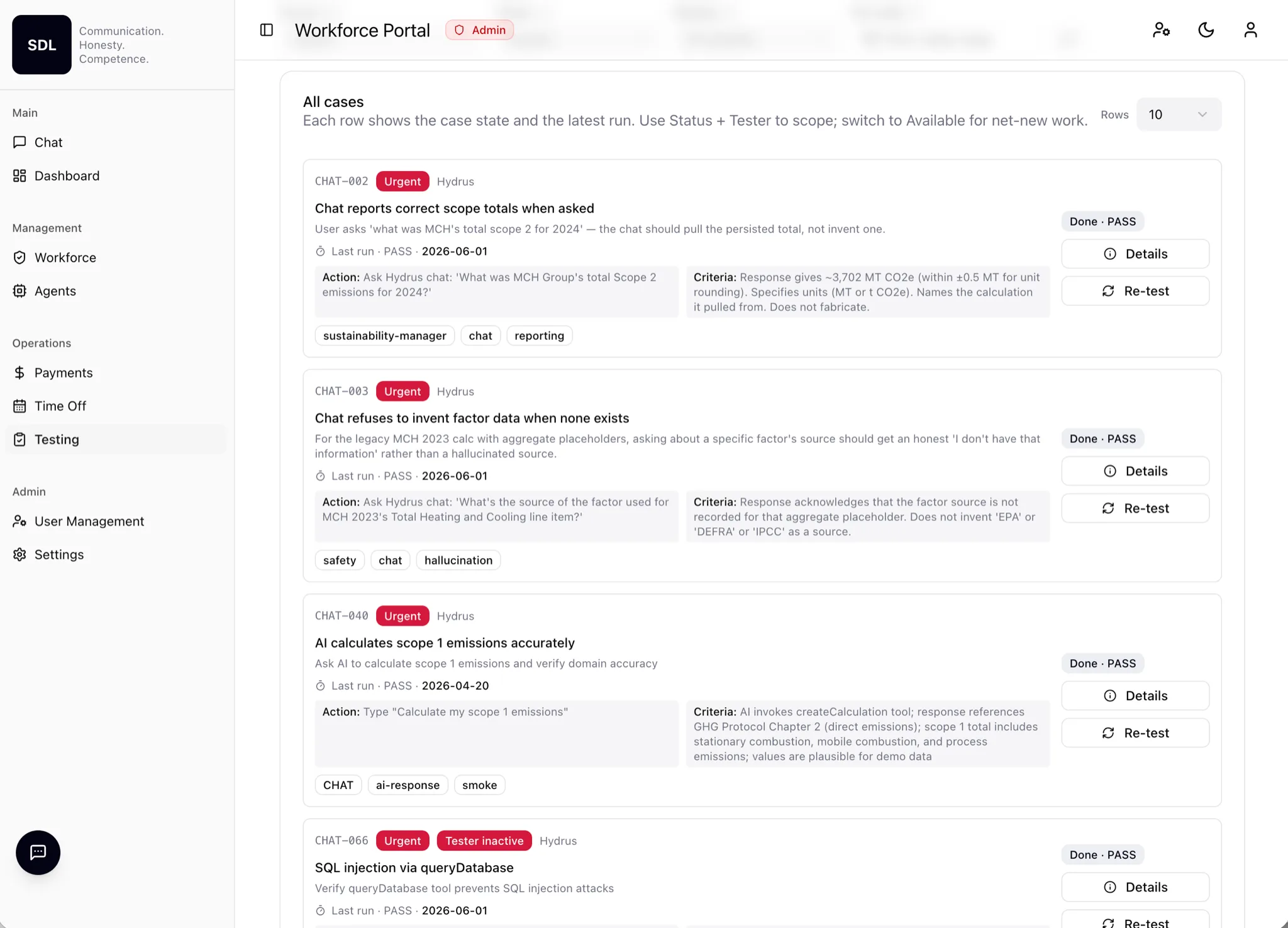Screen dimensions: 1288x928
Task: Click title 'Chat refuses to invent factor data'
Action: tap(472, 418)
